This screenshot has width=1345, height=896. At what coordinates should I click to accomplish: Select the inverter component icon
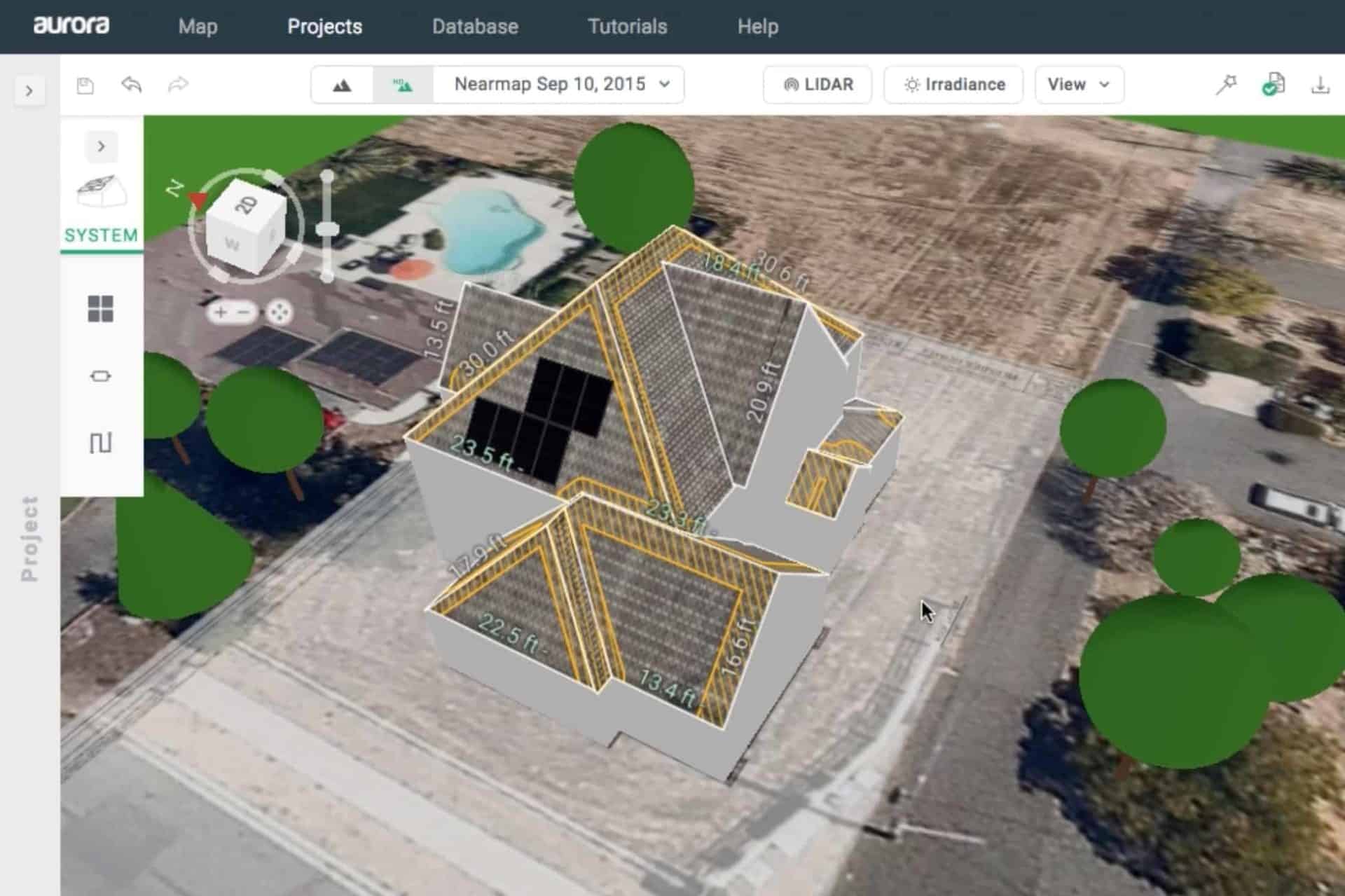tap(101, 376)
